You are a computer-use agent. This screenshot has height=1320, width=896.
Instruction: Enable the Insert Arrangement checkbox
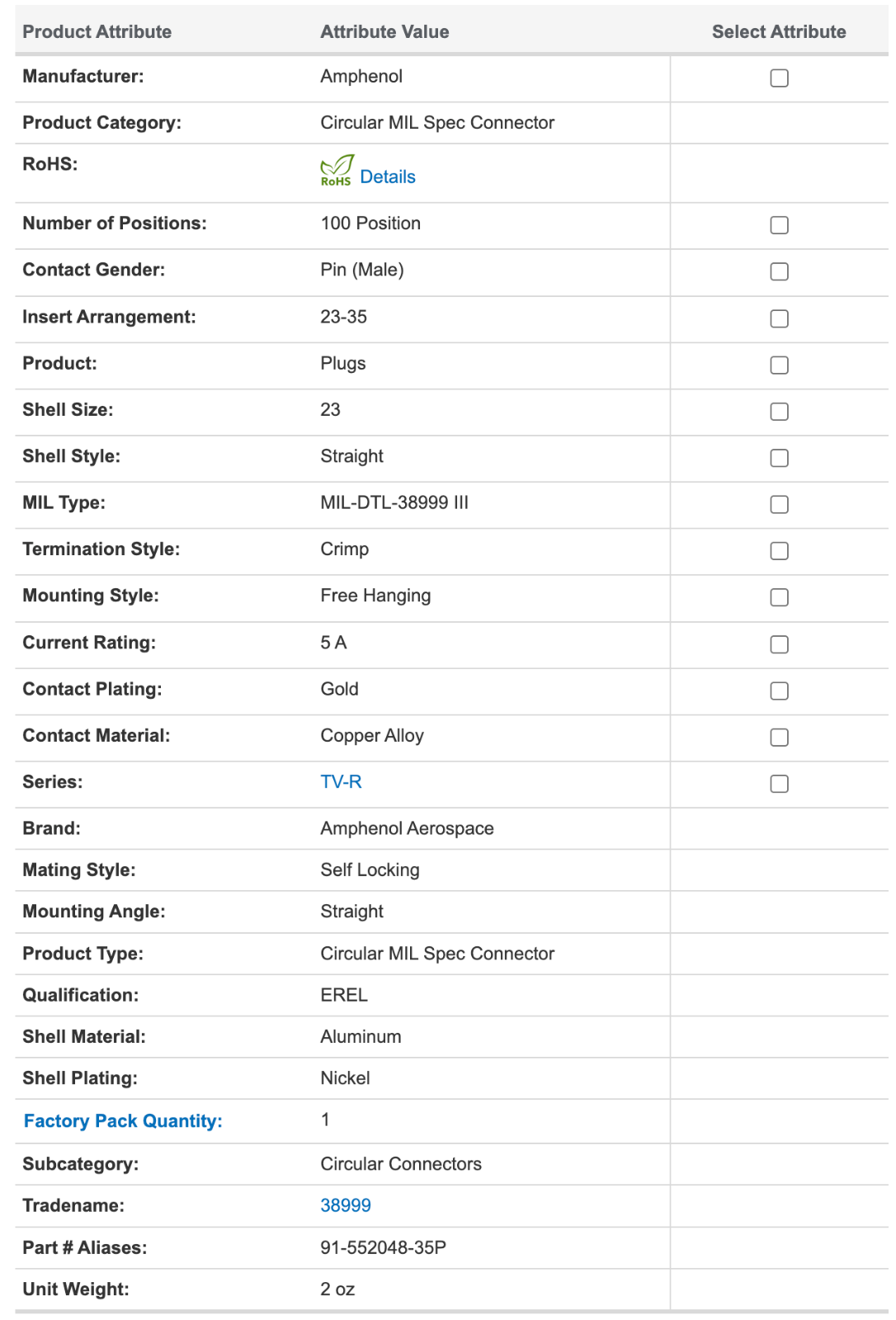click(x=779, y=318)
